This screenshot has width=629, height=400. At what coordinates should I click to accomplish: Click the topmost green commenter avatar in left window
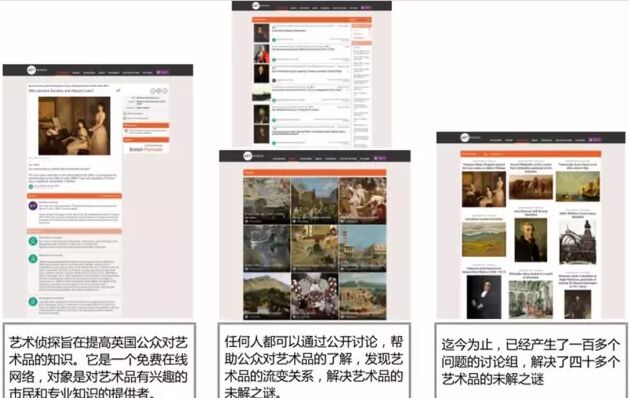point(33,241)
